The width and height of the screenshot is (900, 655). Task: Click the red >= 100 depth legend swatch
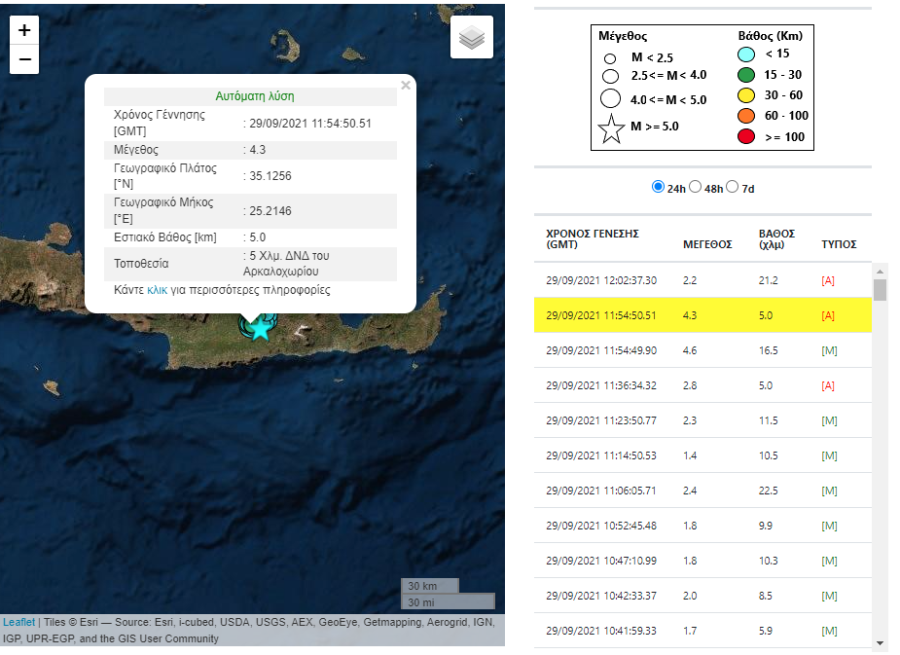pos(746,137)
